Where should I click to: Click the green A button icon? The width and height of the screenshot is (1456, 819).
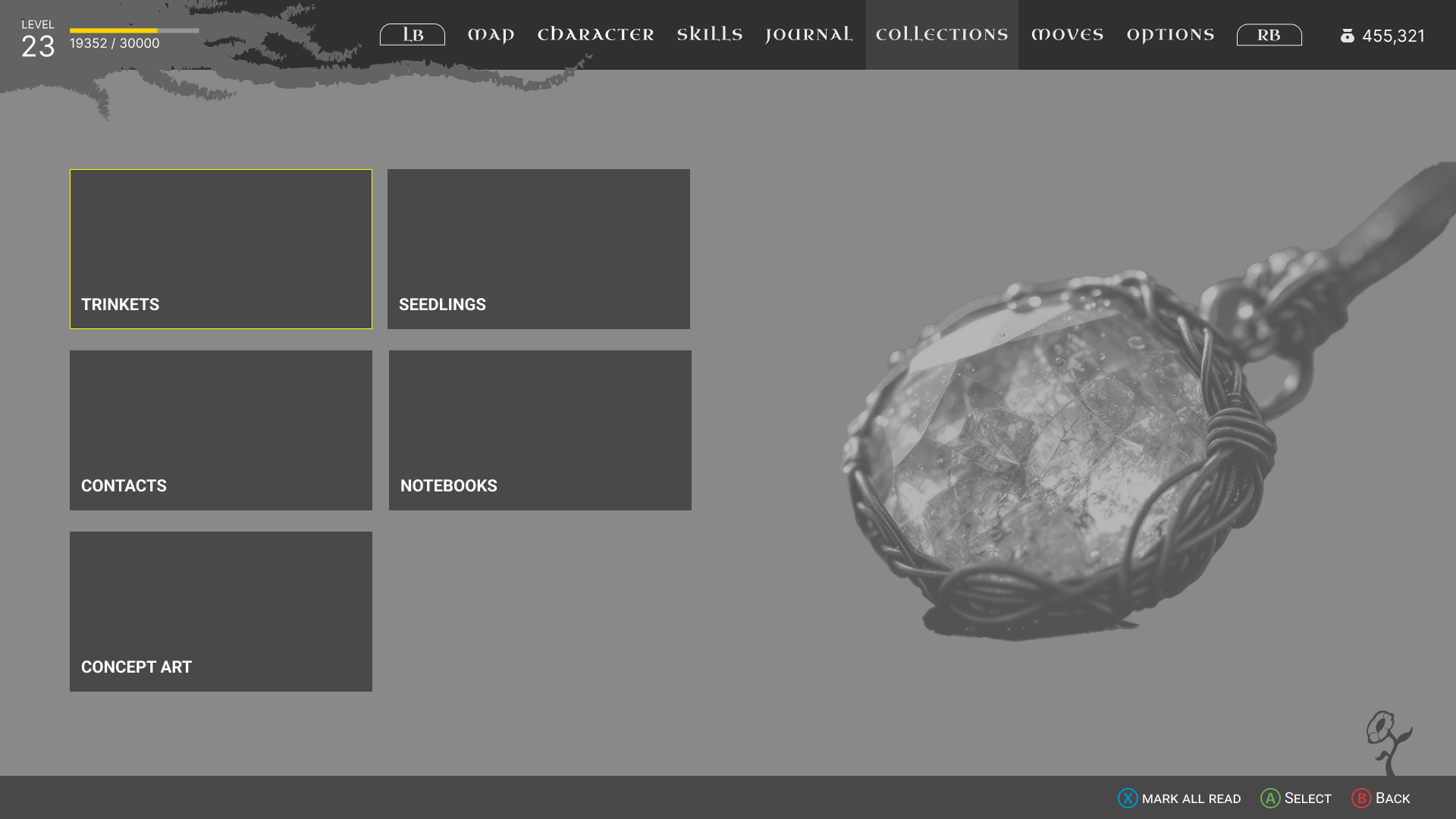(x=1270, y=798)
